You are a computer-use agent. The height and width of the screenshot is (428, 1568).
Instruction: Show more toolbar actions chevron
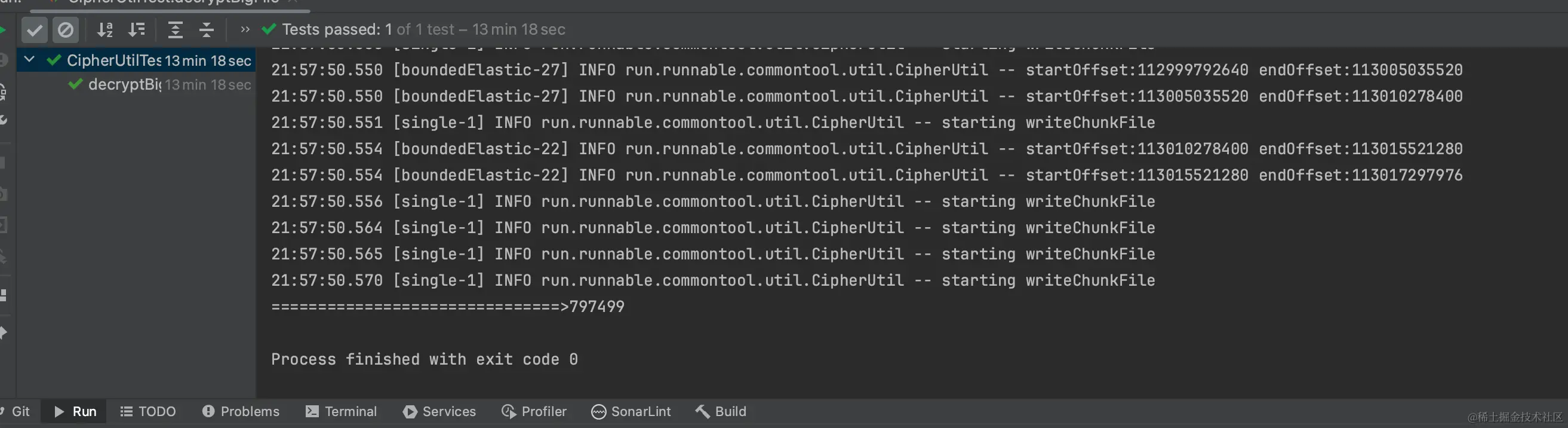[245, 29]
